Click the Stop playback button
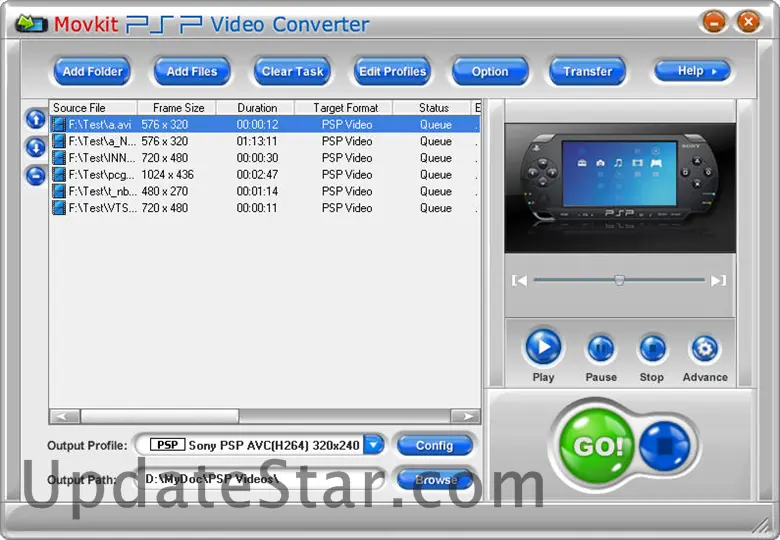 pos(652,349)
